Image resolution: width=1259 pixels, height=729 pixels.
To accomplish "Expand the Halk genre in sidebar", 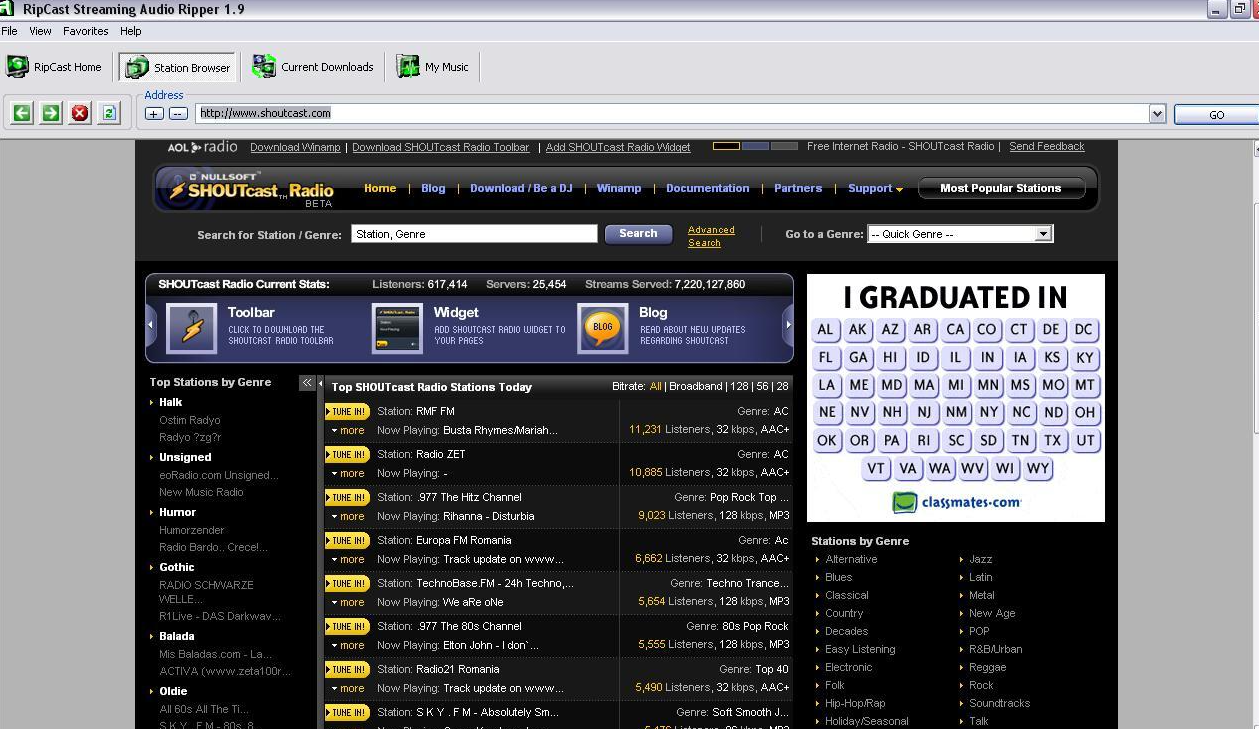I will pyautogui.click(x=170, y=402).
